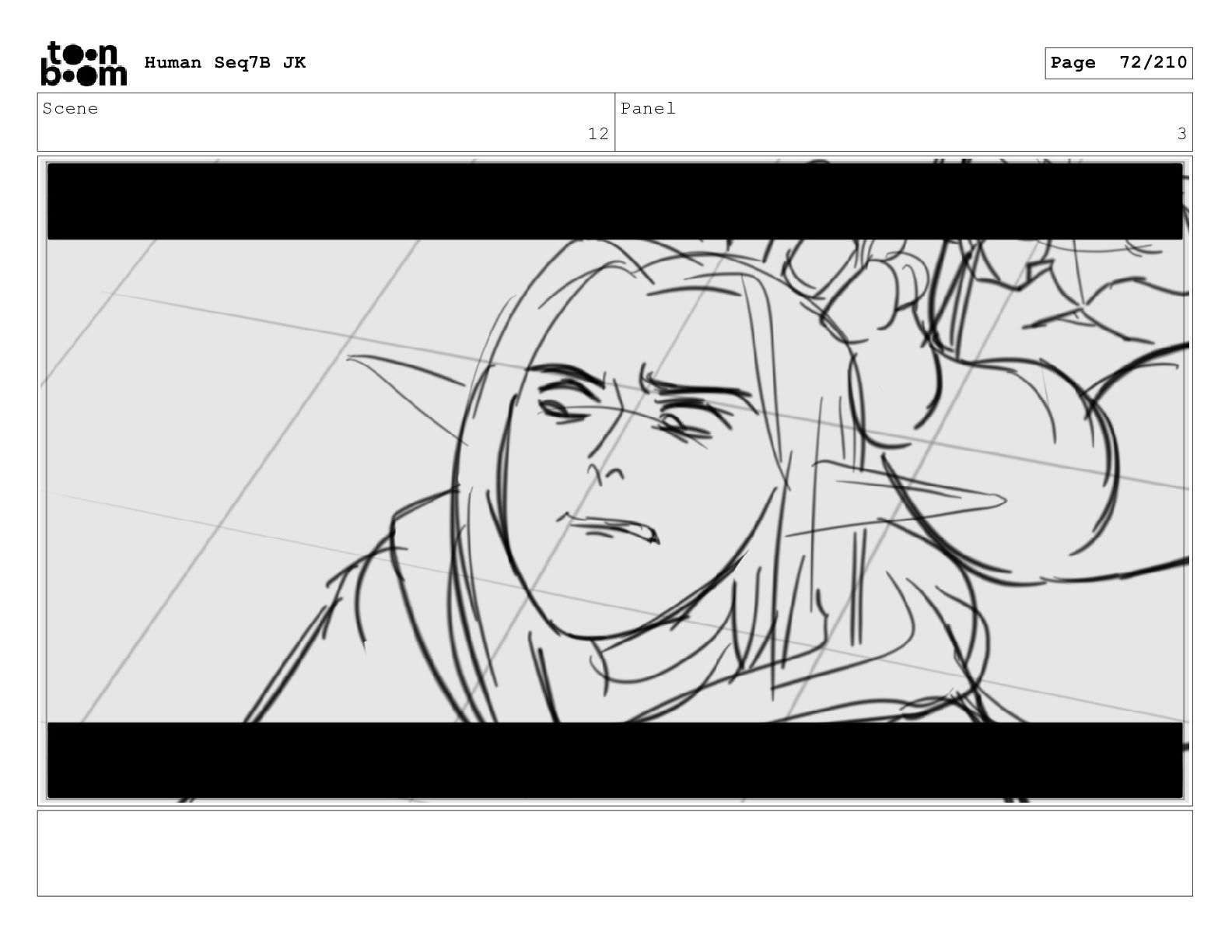Select the 'Human Seq7B JK' title text

coord(225,63)
